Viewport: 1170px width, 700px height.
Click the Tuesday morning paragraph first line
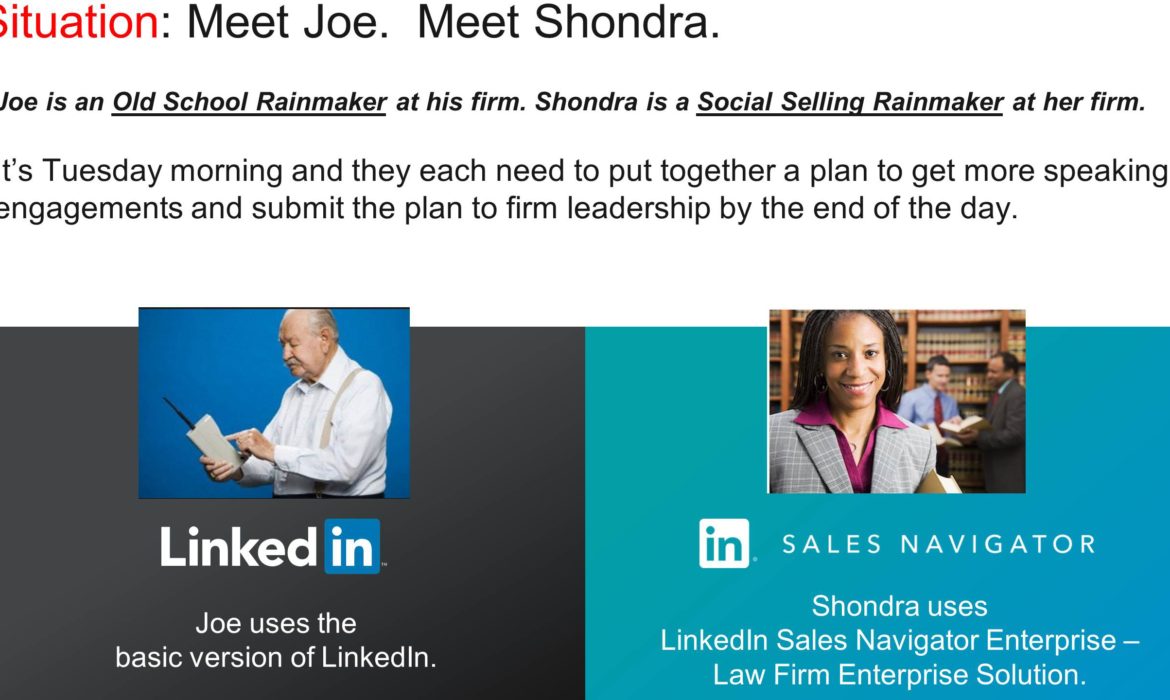coord(584,172)
